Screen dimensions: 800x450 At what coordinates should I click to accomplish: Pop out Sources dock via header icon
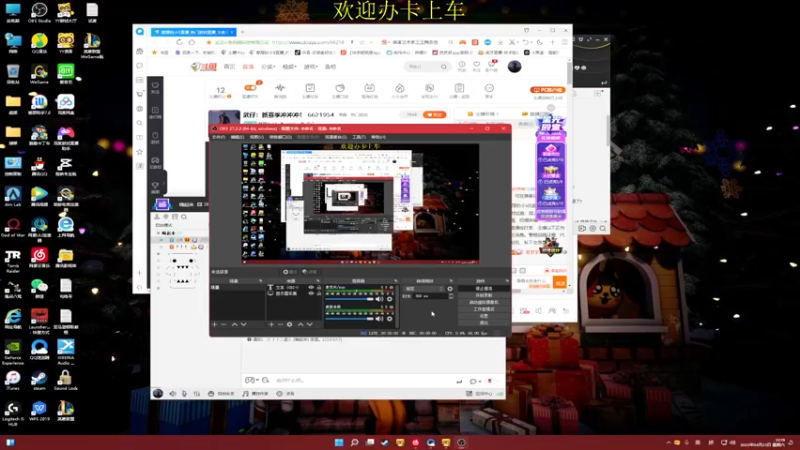pyautogui.click(x=318, y=281)
